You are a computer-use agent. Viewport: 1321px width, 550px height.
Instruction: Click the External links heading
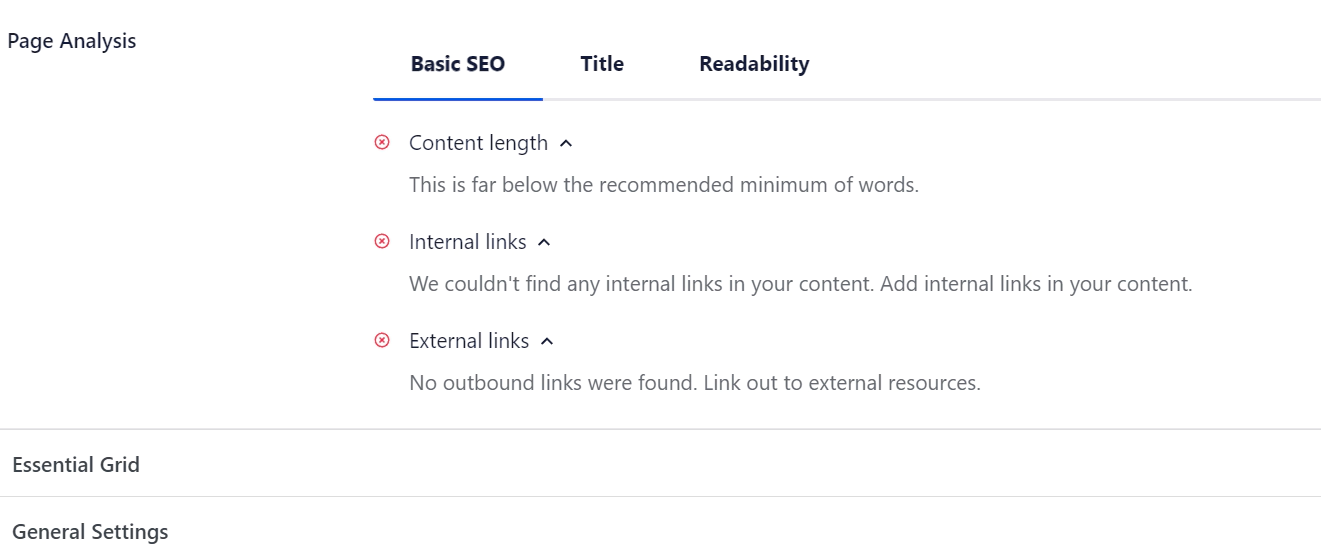[469, 341]
